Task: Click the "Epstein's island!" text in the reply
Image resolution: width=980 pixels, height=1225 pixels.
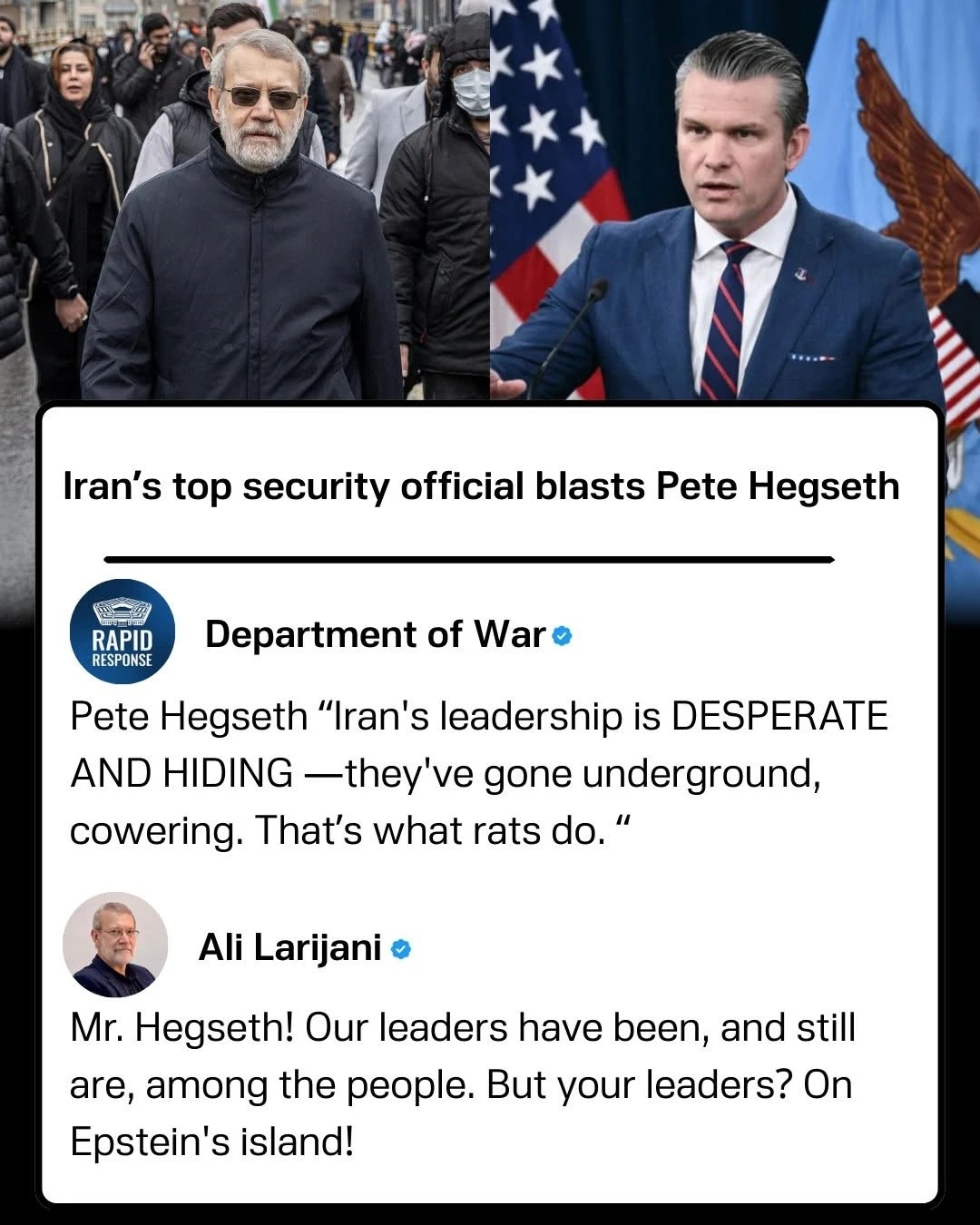Action: [x=211, y=1142]
